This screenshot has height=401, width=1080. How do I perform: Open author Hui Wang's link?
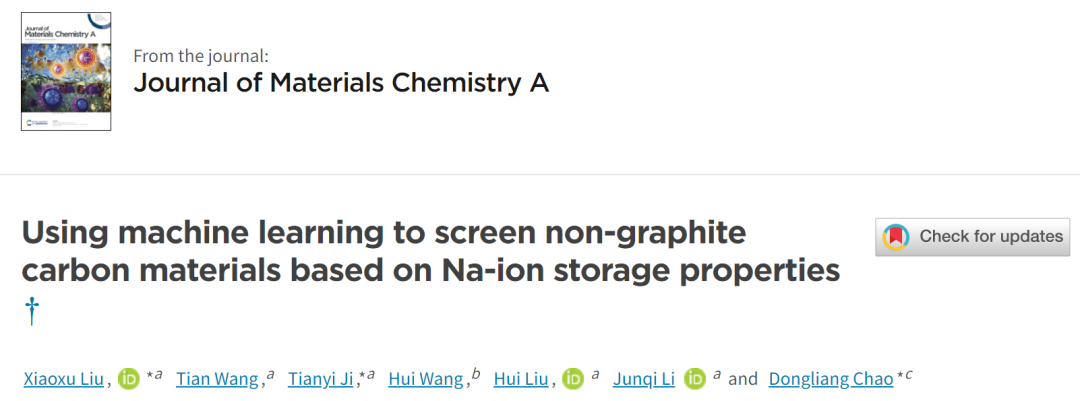click(x=425, y=379)
